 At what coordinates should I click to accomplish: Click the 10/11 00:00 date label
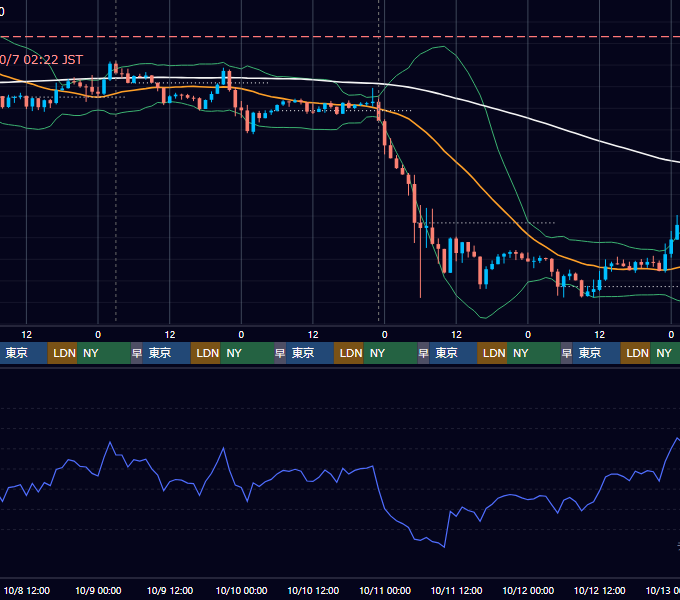coord(385,590)
